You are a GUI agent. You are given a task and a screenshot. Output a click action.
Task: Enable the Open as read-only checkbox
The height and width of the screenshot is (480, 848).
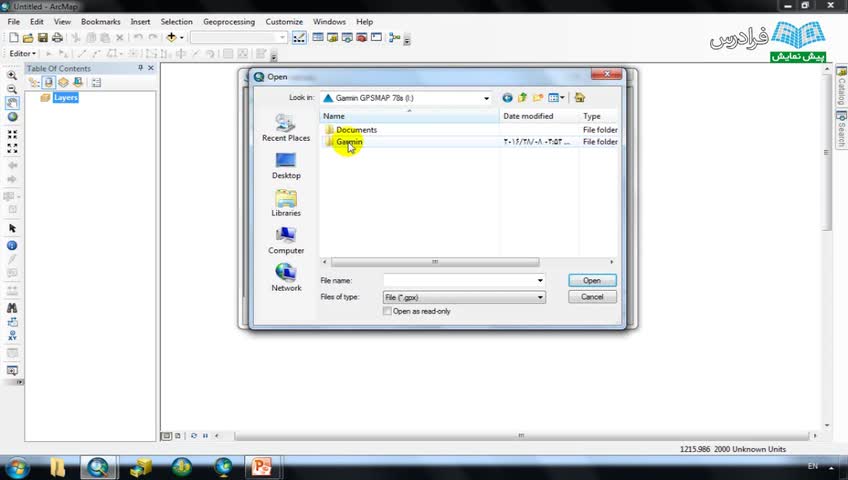(x=387, y=311)
